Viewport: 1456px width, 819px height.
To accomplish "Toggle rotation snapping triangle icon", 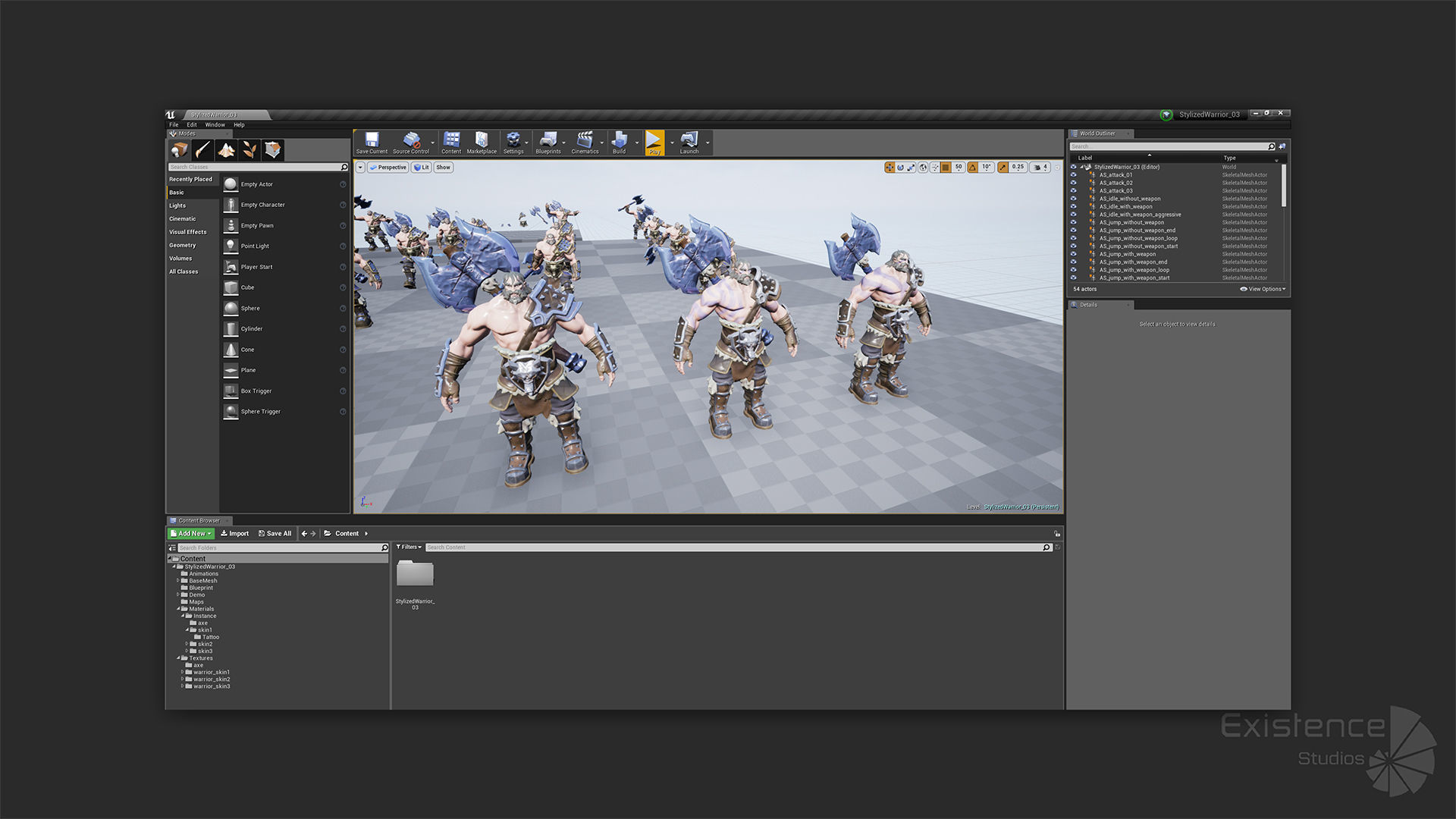I will pyautogui.click(x=973, y=168).
